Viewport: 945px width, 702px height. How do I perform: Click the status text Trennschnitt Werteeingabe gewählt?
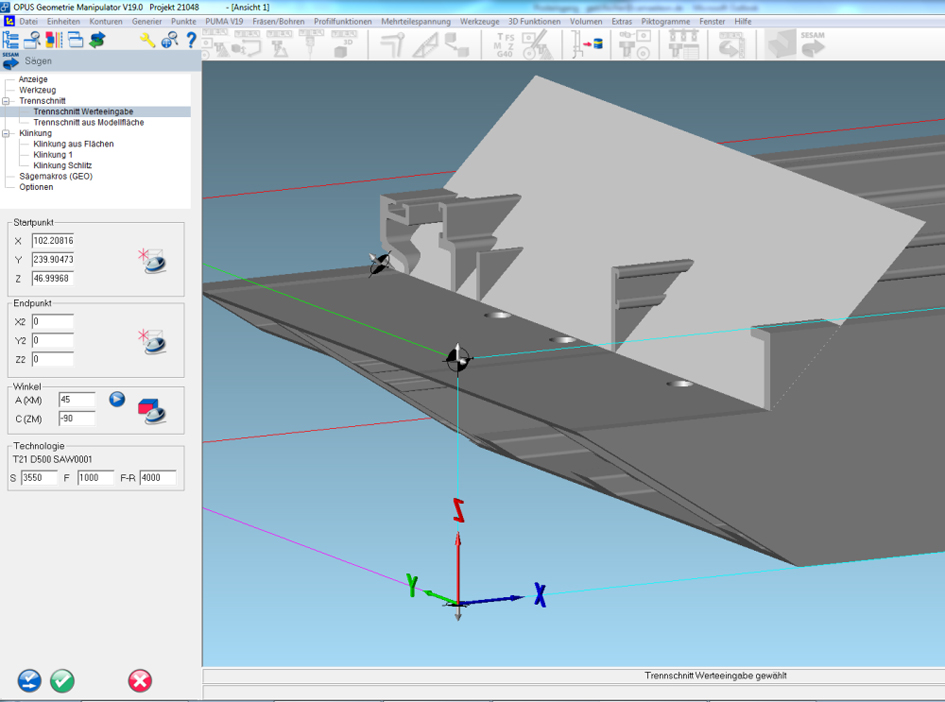(x=715, y=675)
